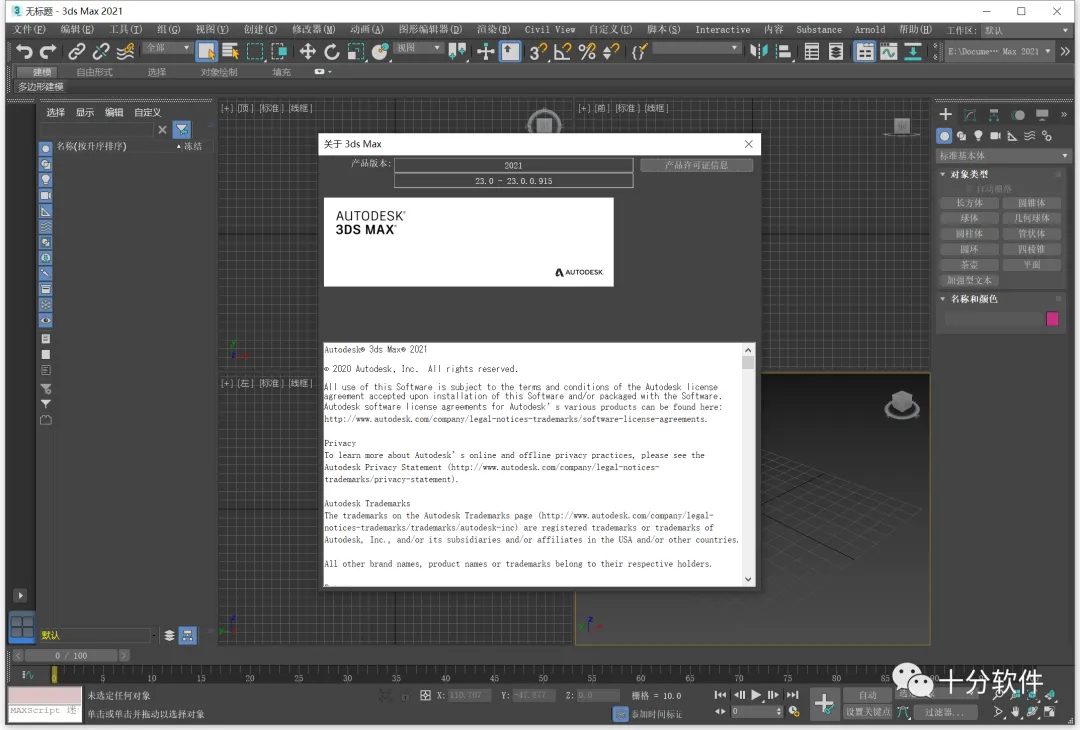Open the 视图 reference coordinate dropdown

[x=418, y=48]
